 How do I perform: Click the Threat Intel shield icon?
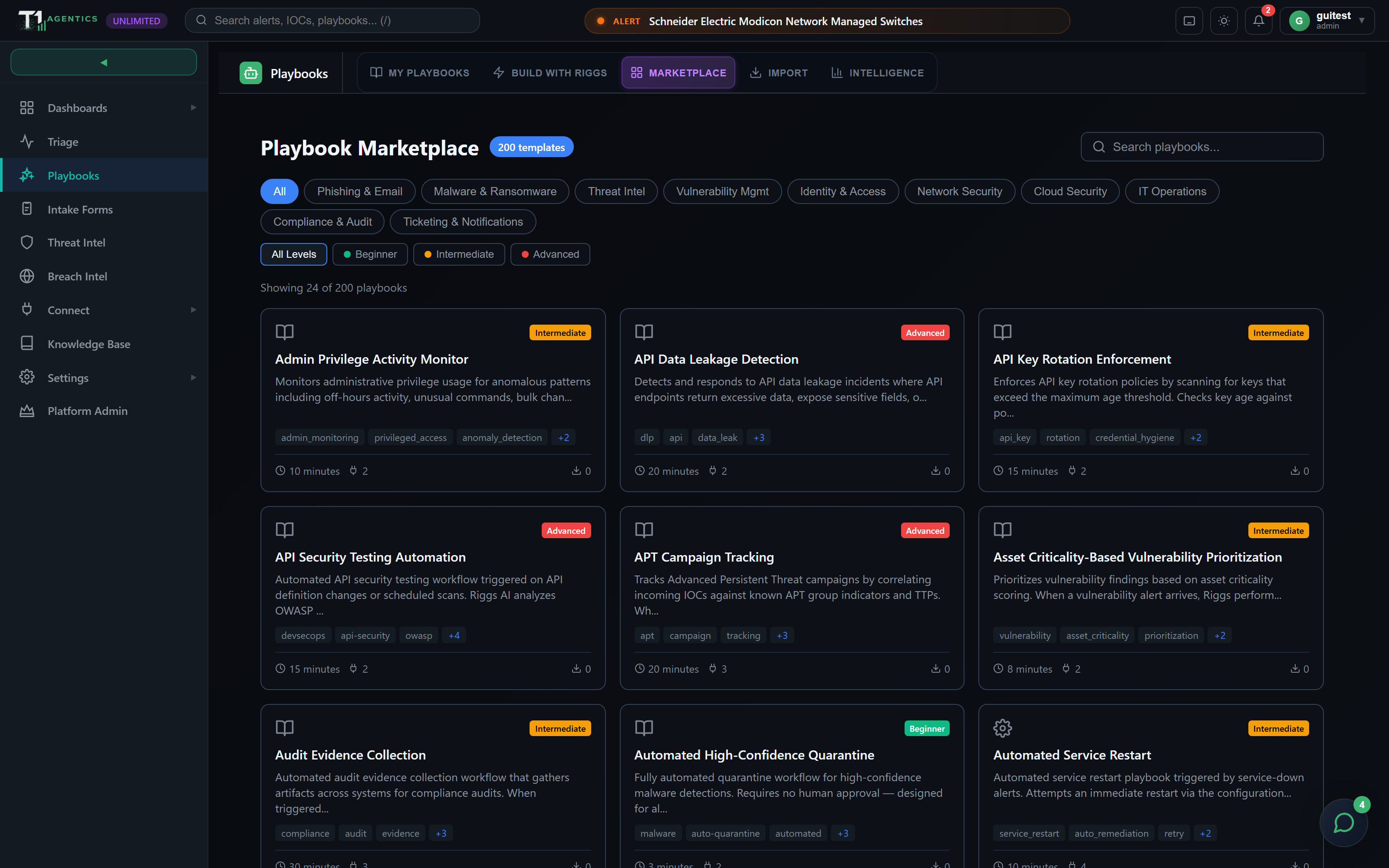coord(27,242)
